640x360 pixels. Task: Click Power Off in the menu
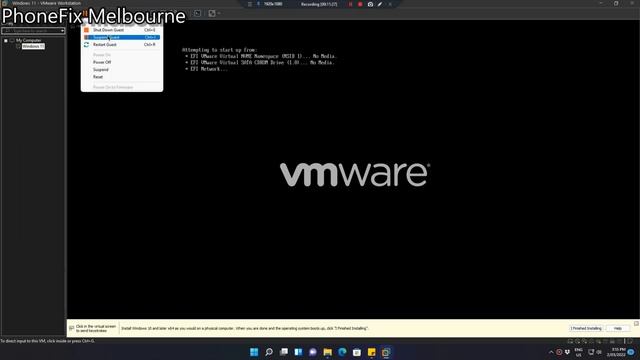[122, 62]
